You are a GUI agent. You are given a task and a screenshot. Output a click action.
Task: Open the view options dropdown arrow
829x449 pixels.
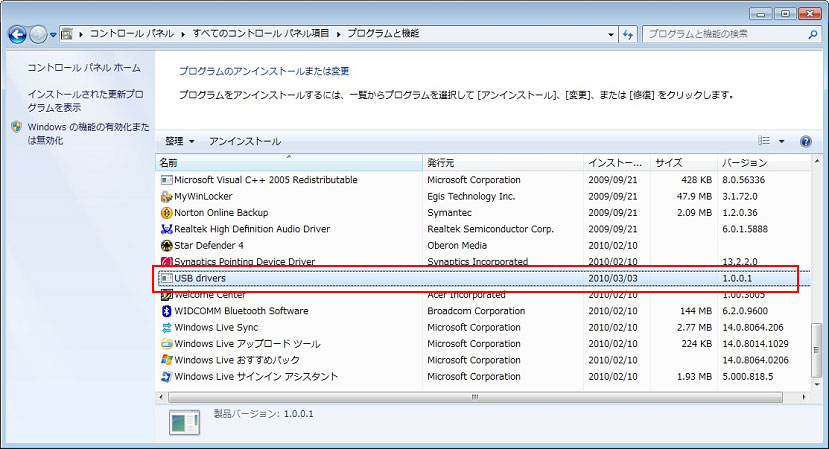[781, 141]
